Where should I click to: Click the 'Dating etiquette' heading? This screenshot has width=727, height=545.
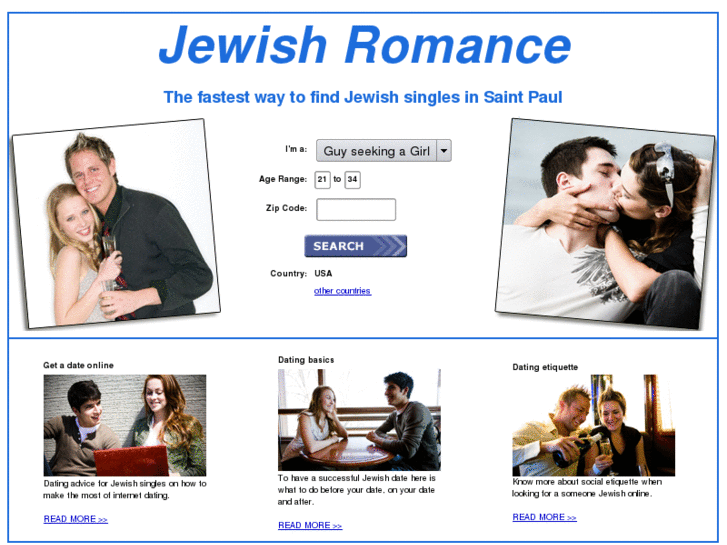pyautogui.click(x=545, y=367)
